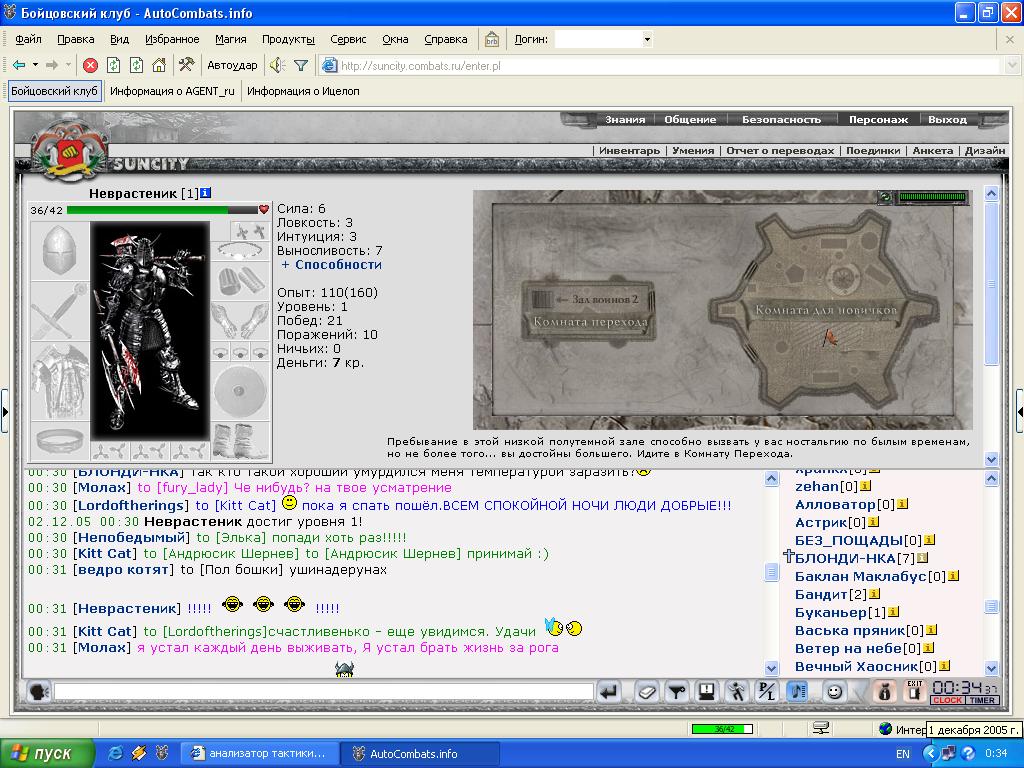This screenshot has width=1024, height=768.
Task: Open the Сервис menu
Action: pos(348,39)
